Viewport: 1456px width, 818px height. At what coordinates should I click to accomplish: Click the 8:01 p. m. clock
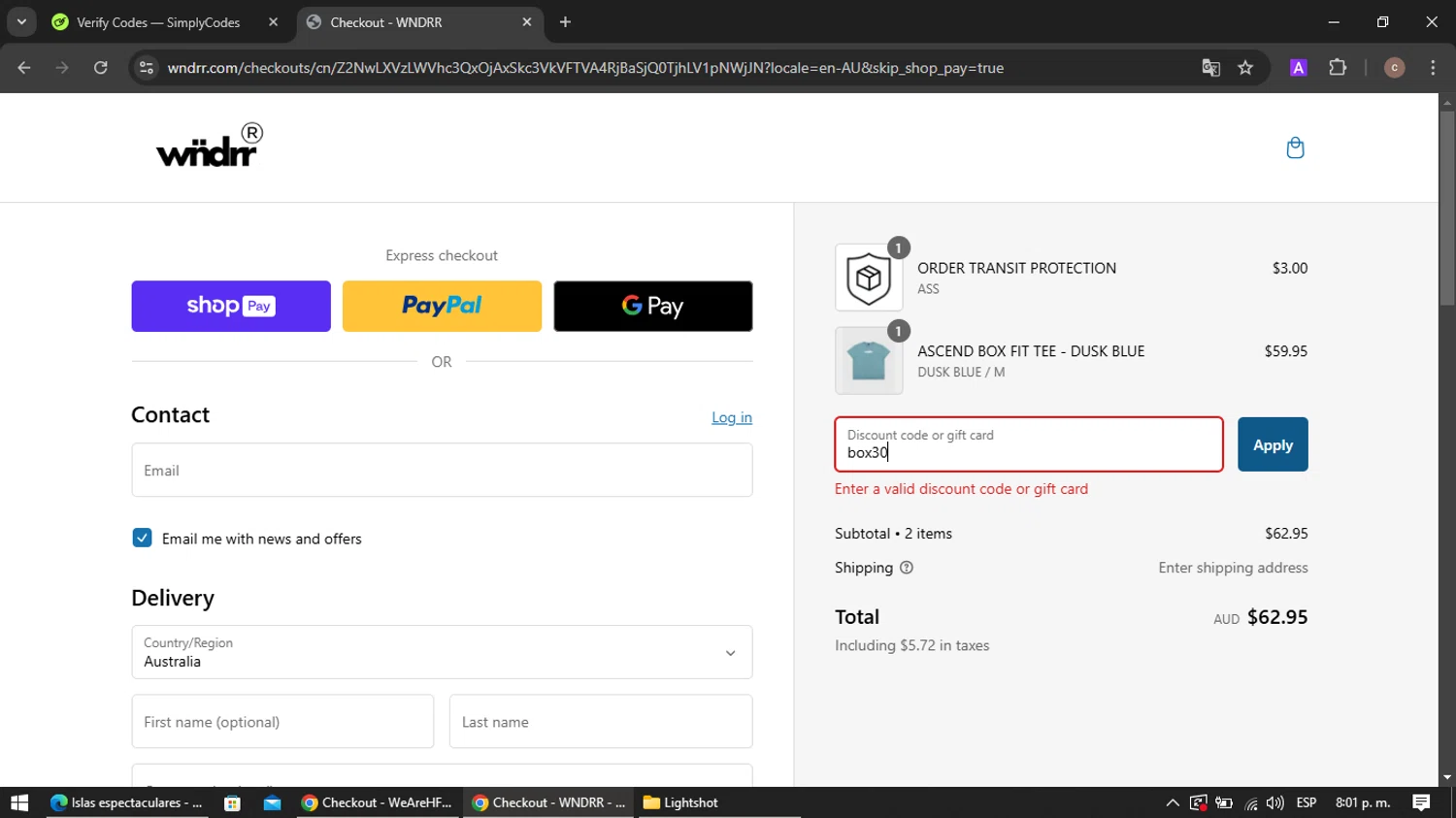click(x=1363, y=802)
